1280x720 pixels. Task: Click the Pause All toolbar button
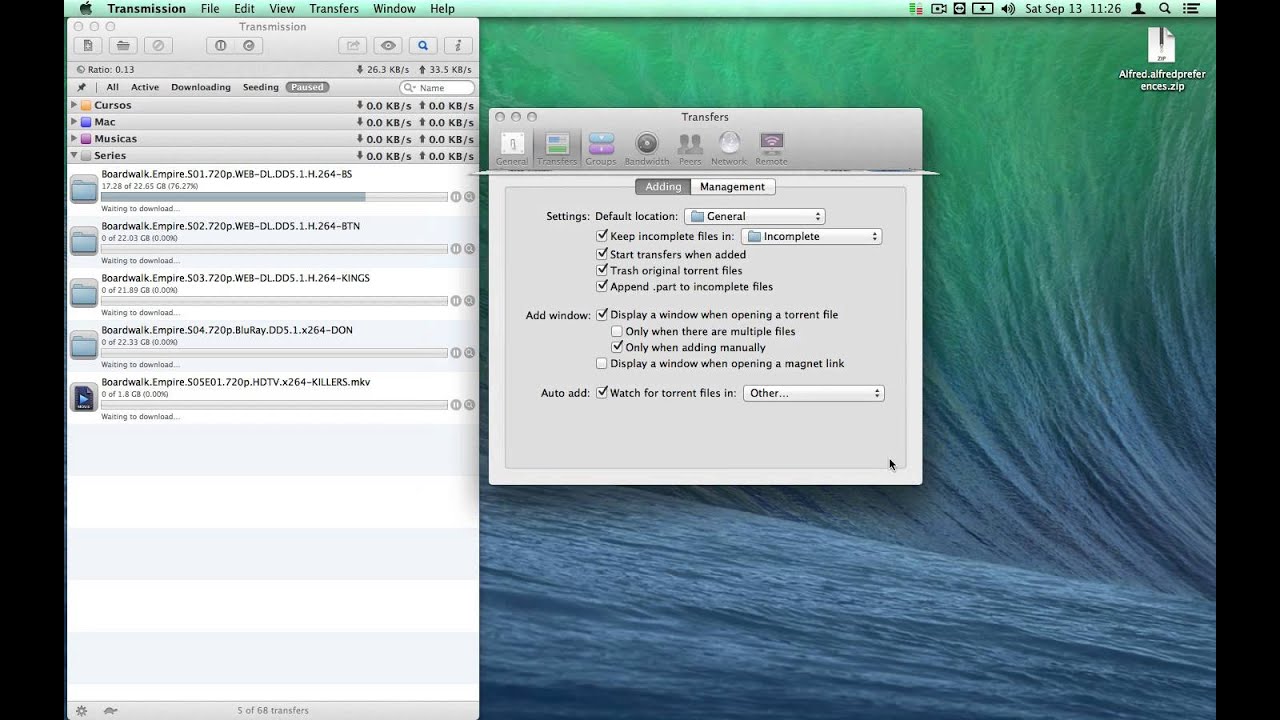click(x=221, y=45)
